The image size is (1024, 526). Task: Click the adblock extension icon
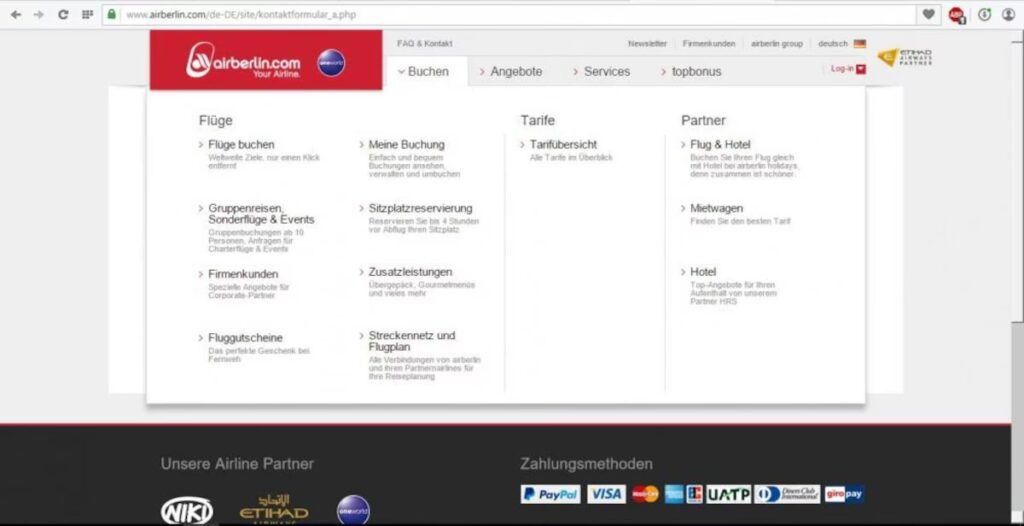tap(956, 15)
